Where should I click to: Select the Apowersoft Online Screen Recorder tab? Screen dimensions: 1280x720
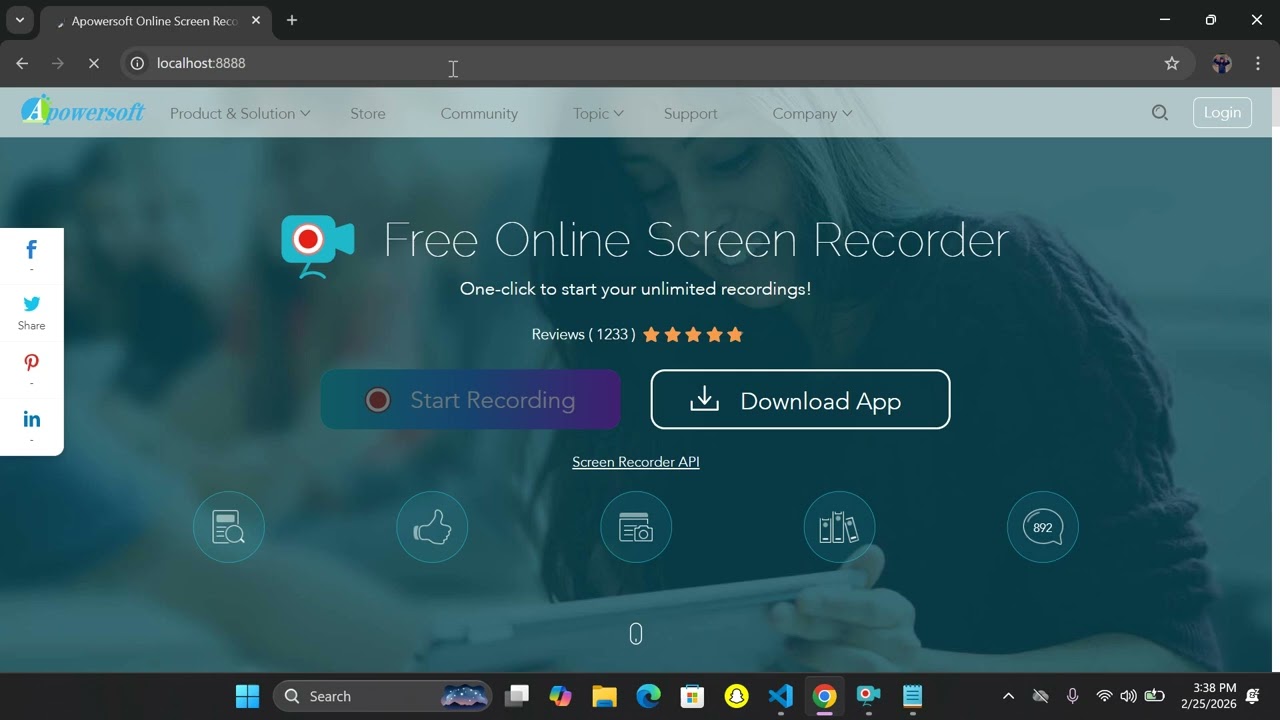click(155, 21)
